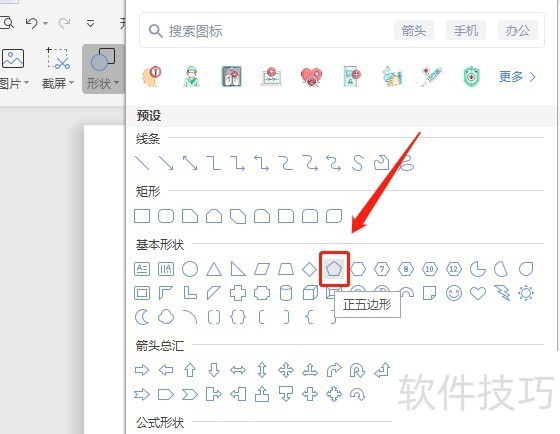Select the head with alert icon
This screenshot has width=560, height=434.
click(152, 76)
